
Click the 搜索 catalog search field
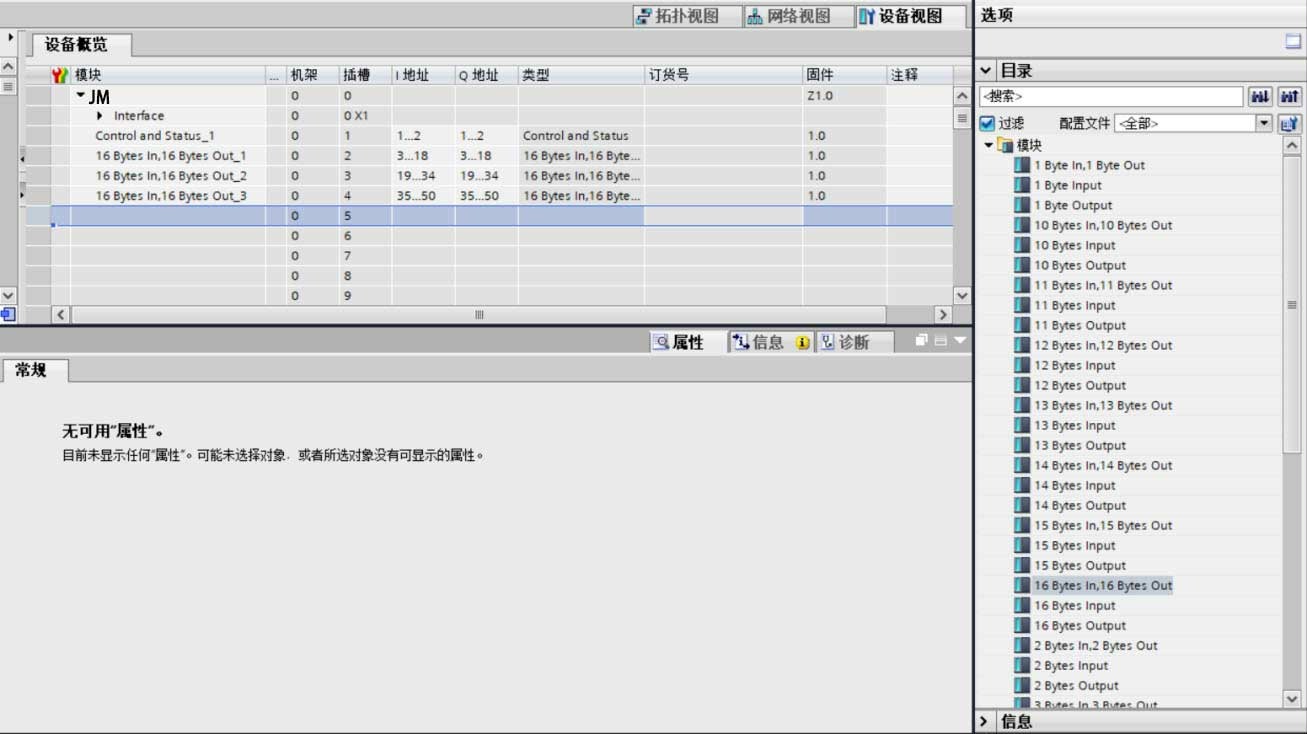1110,97
